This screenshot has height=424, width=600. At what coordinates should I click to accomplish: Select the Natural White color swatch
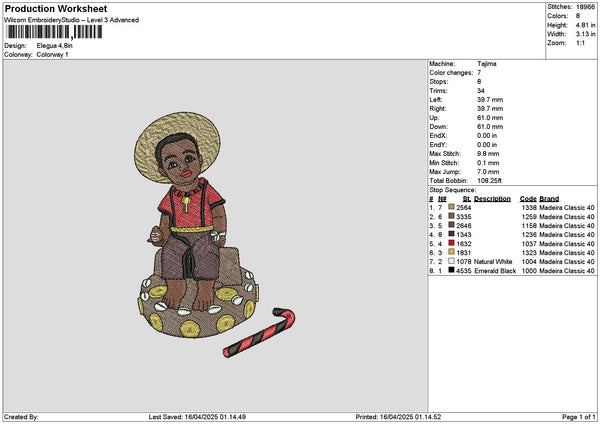(451, 261)
